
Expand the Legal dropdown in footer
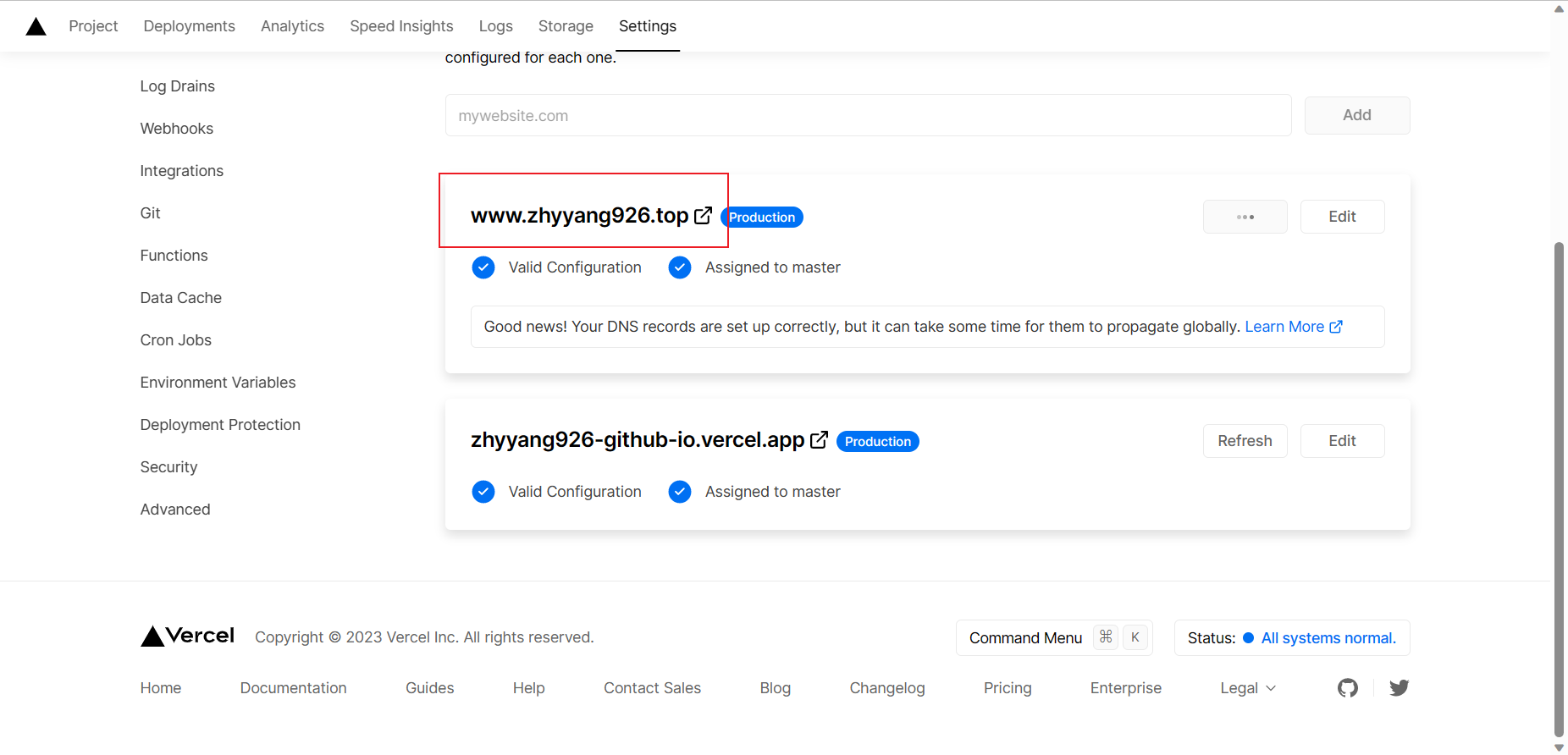point(1248,688)
